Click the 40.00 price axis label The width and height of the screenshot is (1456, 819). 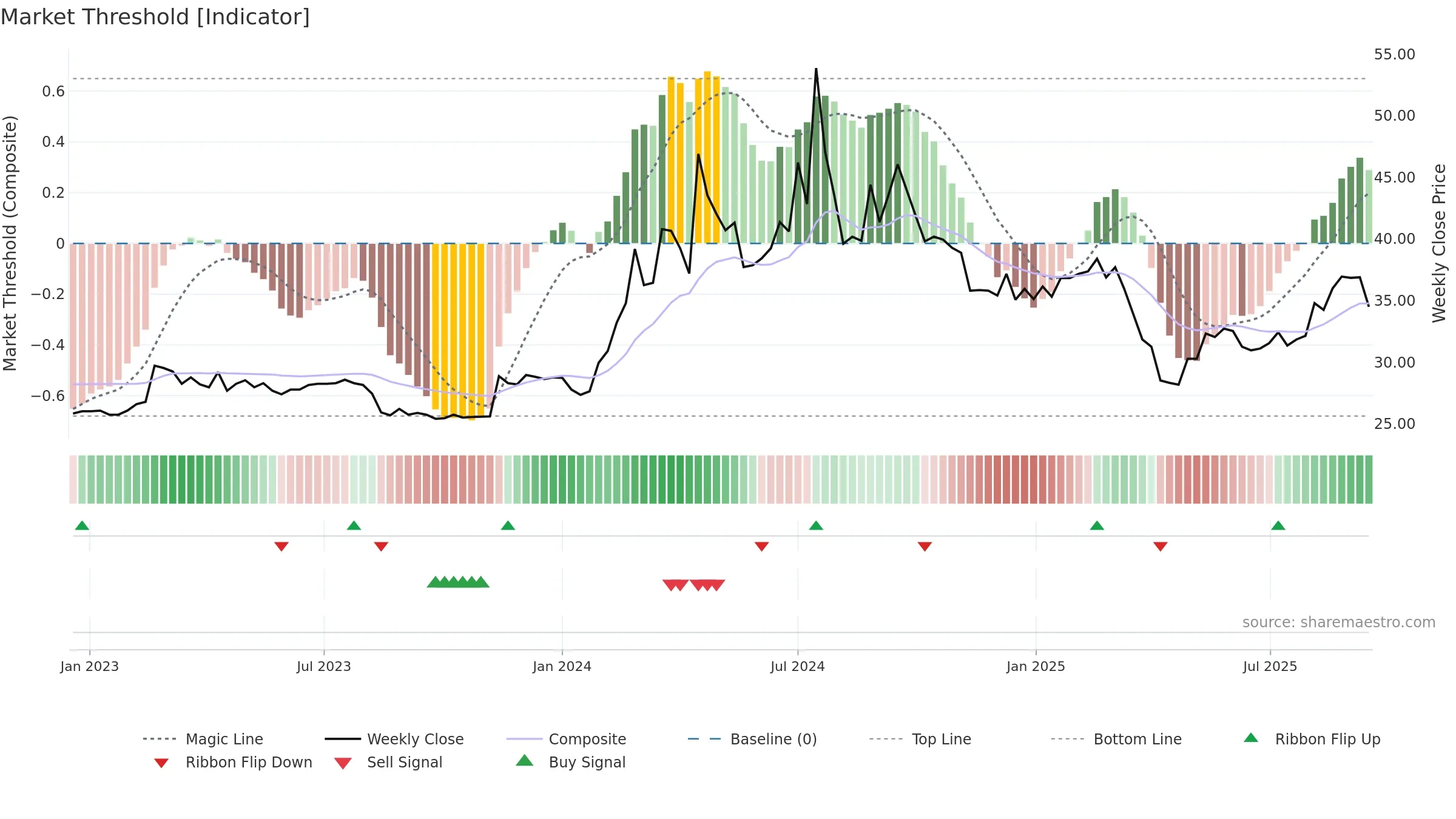point(1395,239)
